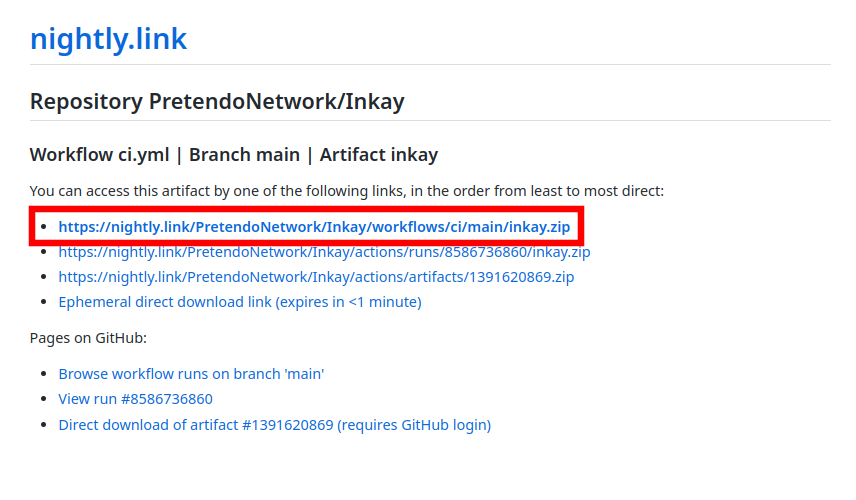The image size is (856, 500).
Task: Open the actions/artifacts/1391620869.zip link
Action: click(x=316, y=277)
